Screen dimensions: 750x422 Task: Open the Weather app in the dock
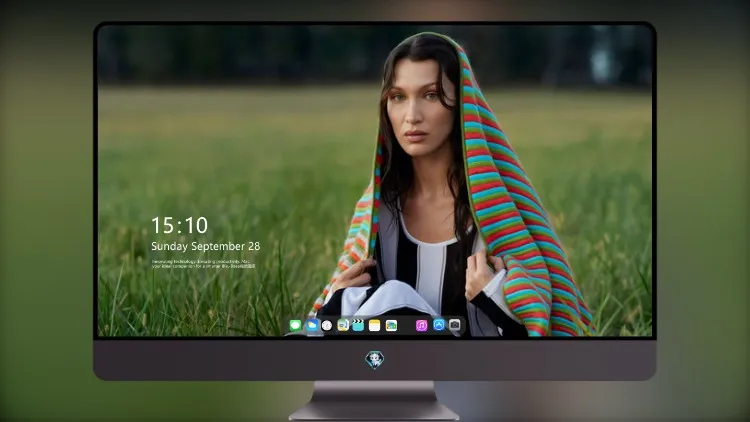(311, 325)
